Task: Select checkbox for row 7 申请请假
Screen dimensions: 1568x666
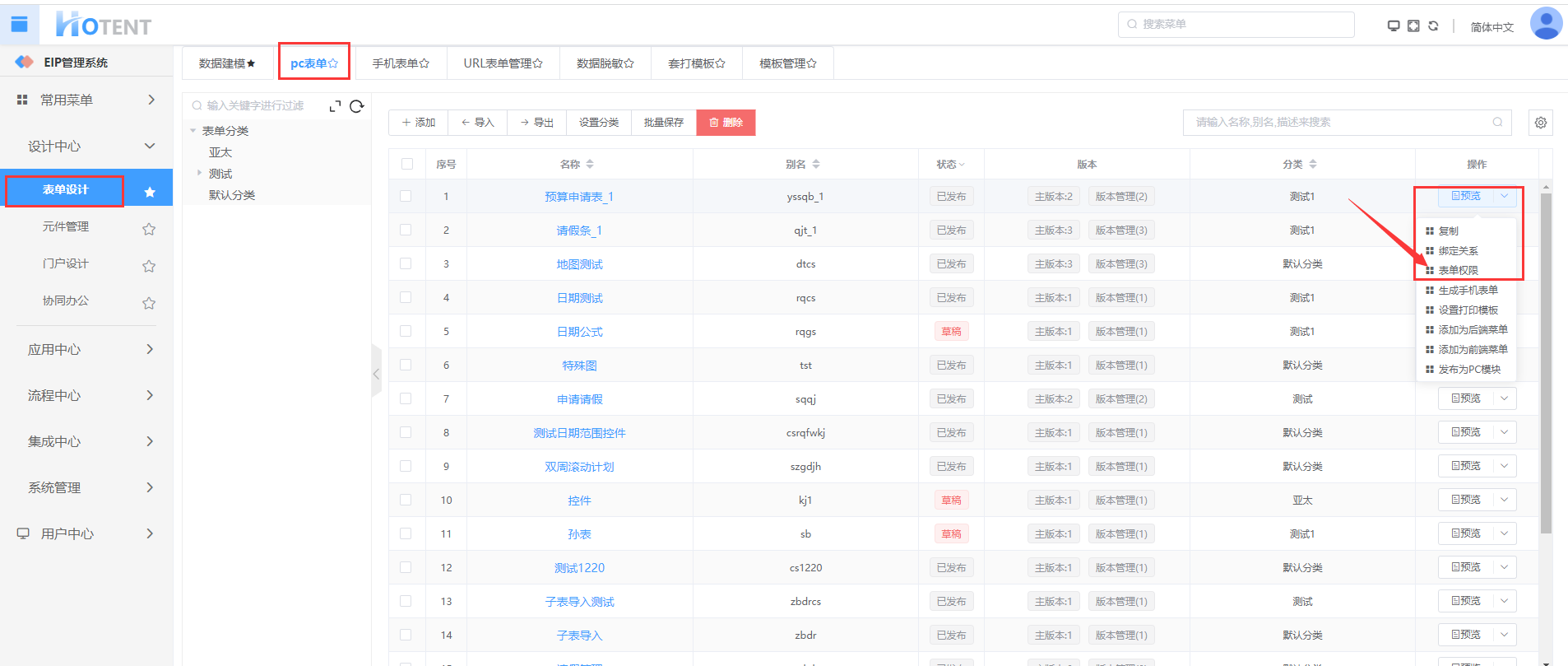Action: 406,398
